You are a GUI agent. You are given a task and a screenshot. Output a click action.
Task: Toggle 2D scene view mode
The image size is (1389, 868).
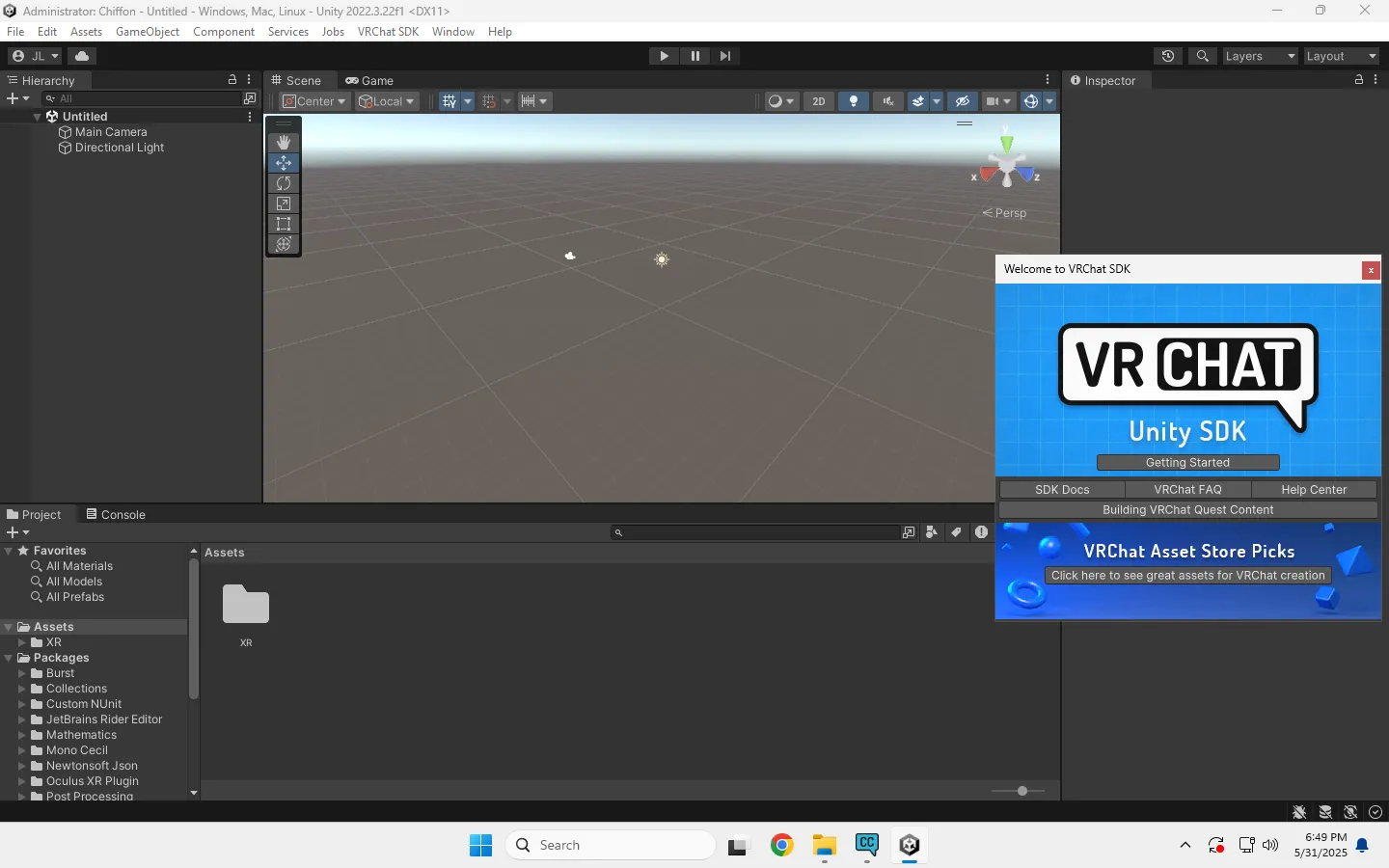pyautogui.click(x=819, y=101)
